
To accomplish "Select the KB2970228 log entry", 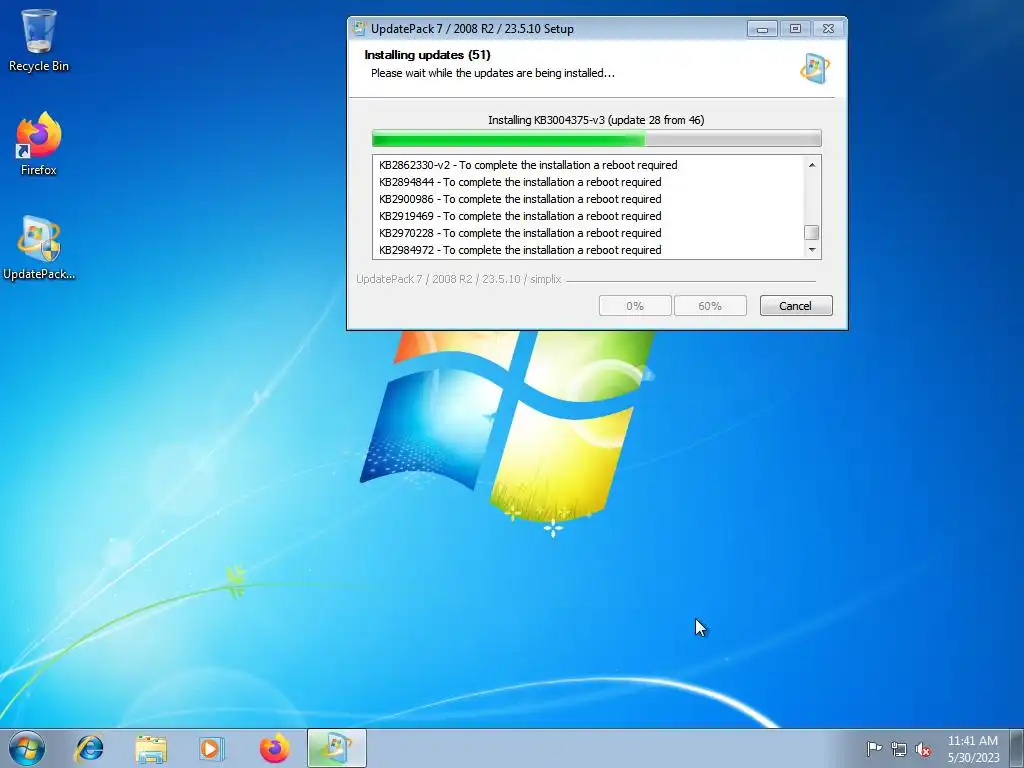I will 520,233.
